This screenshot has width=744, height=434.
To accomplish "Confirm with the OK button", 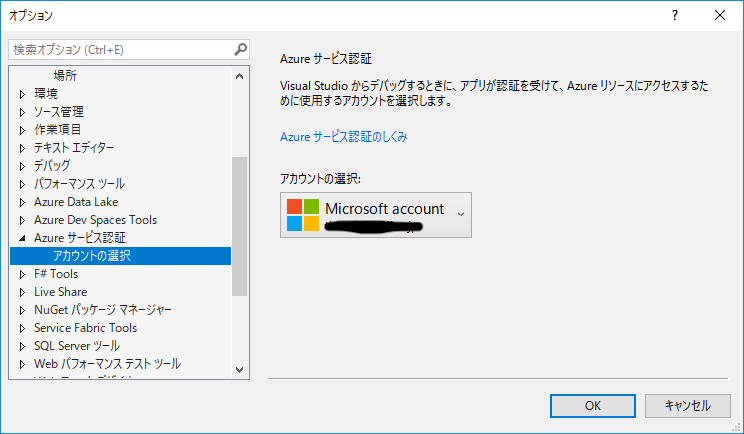I will pos(593,406).
